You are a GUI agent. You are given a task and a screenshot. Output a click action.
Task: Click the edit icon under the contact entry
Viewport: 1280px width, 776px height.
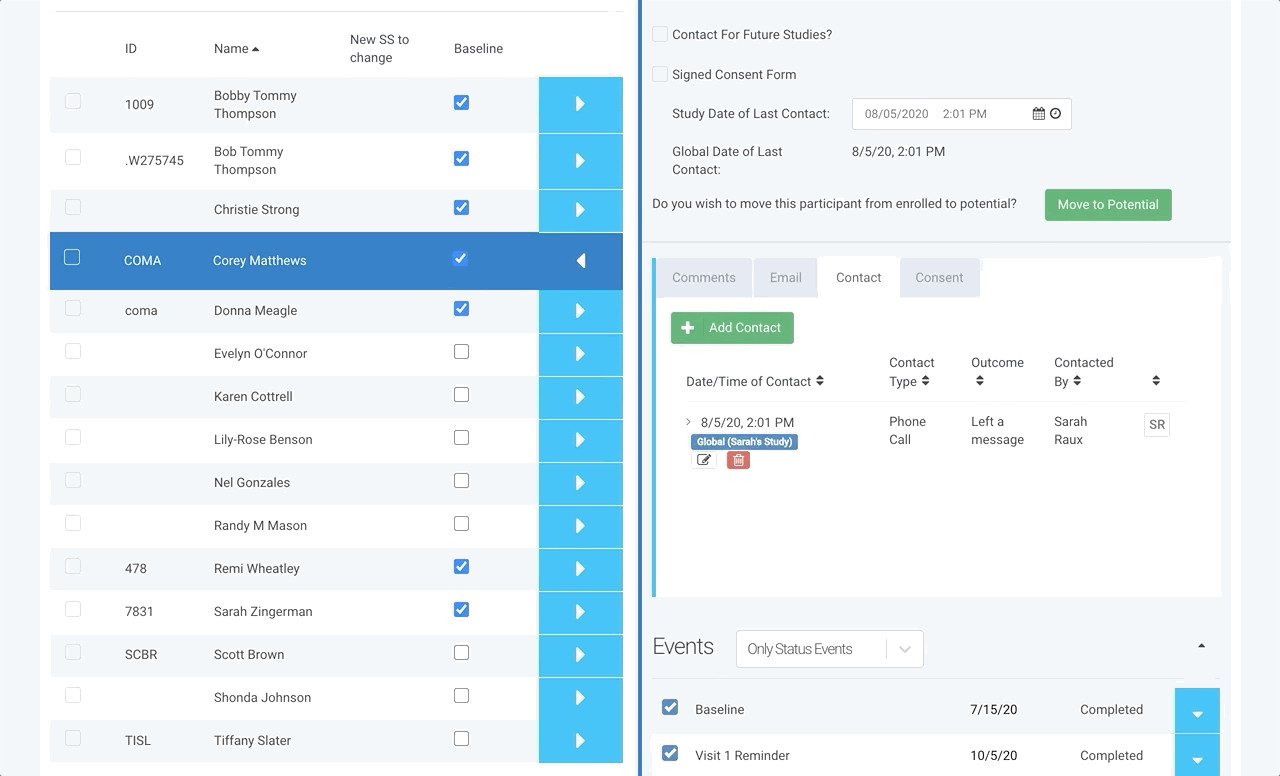click(704, 460)
